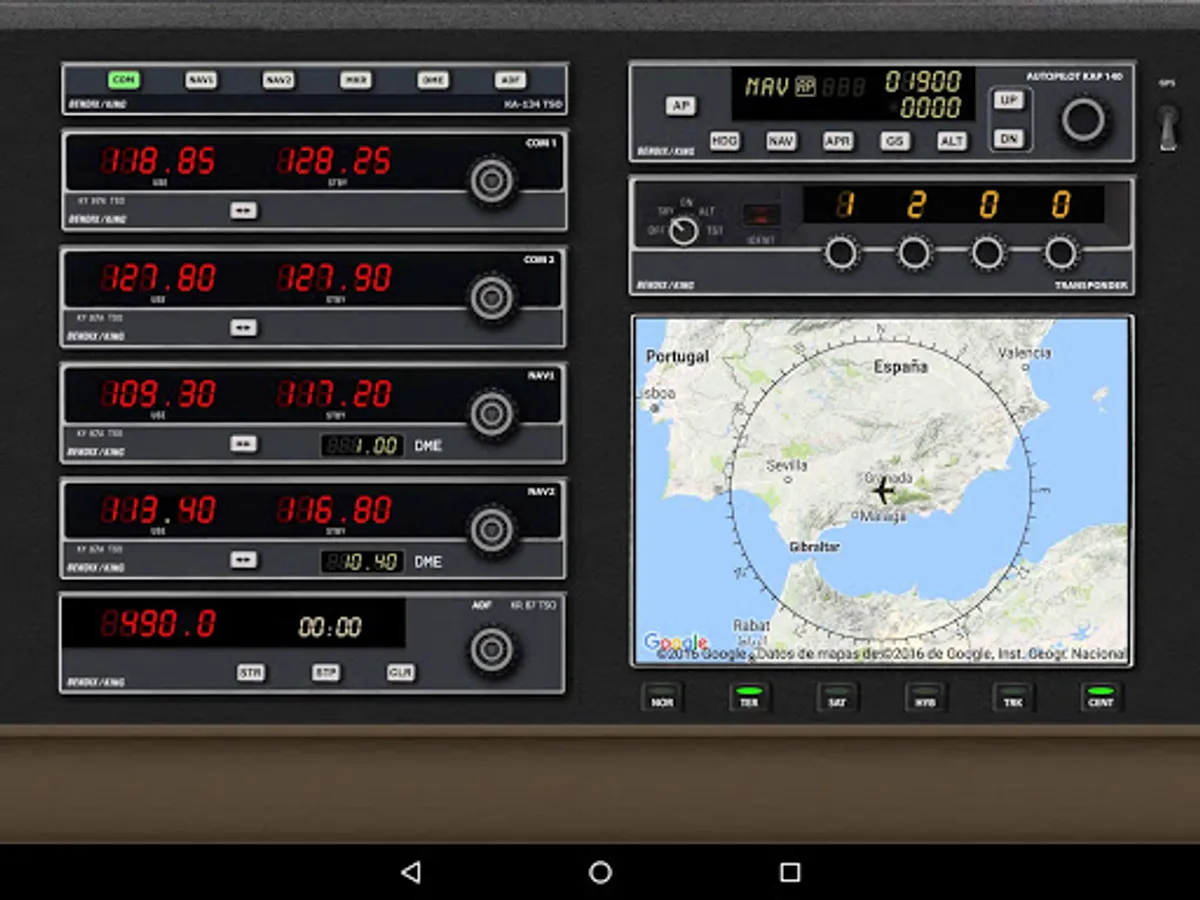1200x900 pixels.
Task: Click the ADF timer STR button
Action: [250, 673]
